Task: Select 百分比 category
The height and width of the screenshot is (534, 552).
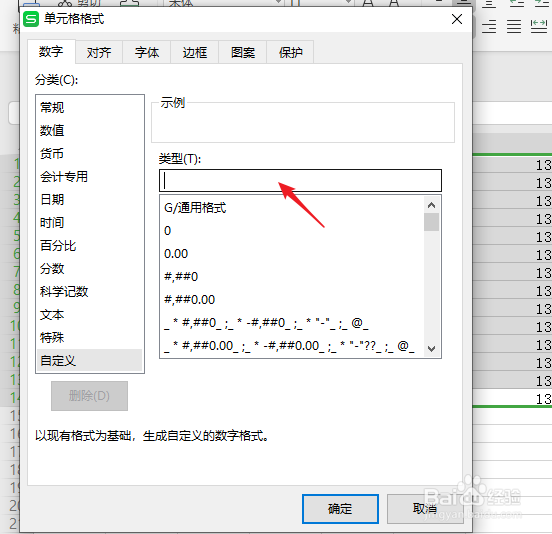Action: [89, 246]
